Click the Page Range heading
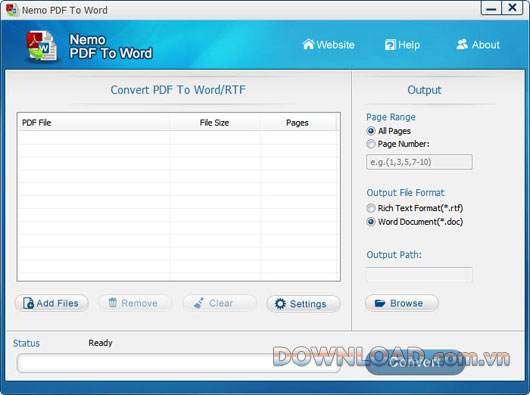 (x=391, y=117)
